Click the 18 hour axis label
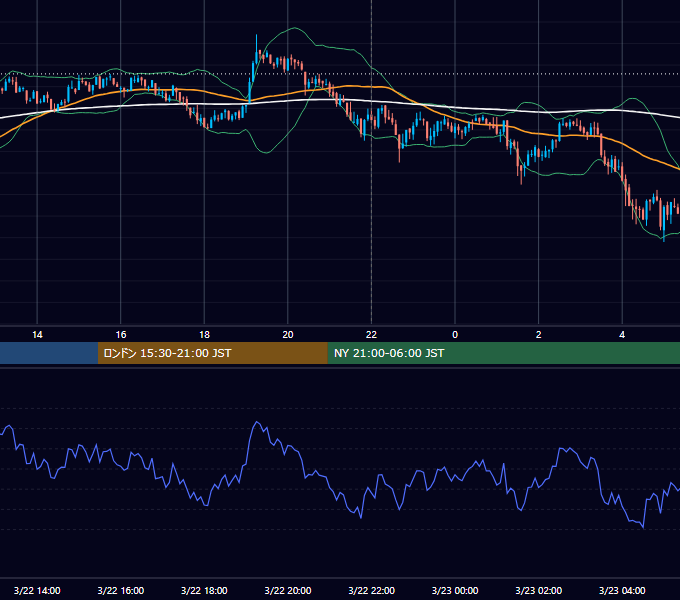 point(204,335)
